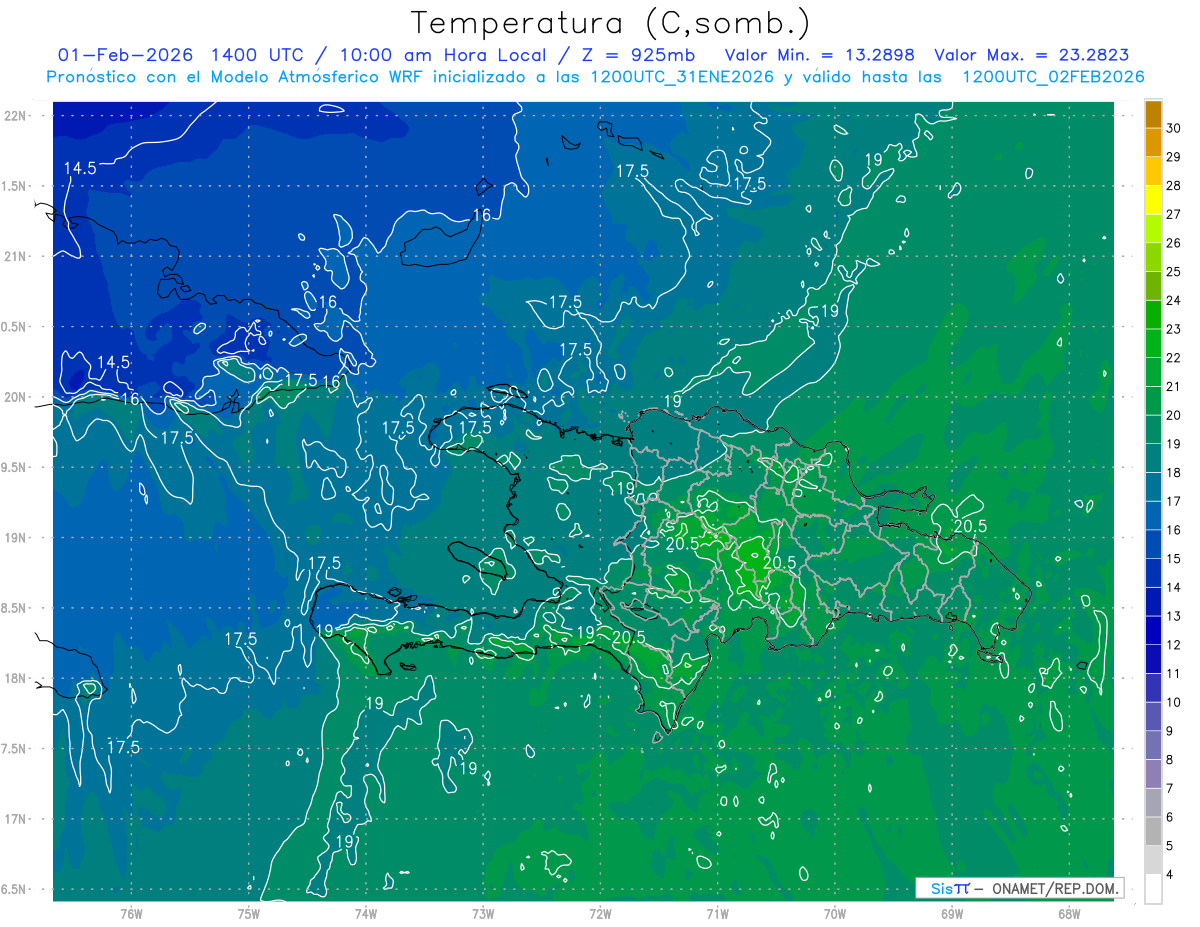The image size is (1200, 927).
Task: Click the '21N' latitude axis label
Action: pos(17,256)
